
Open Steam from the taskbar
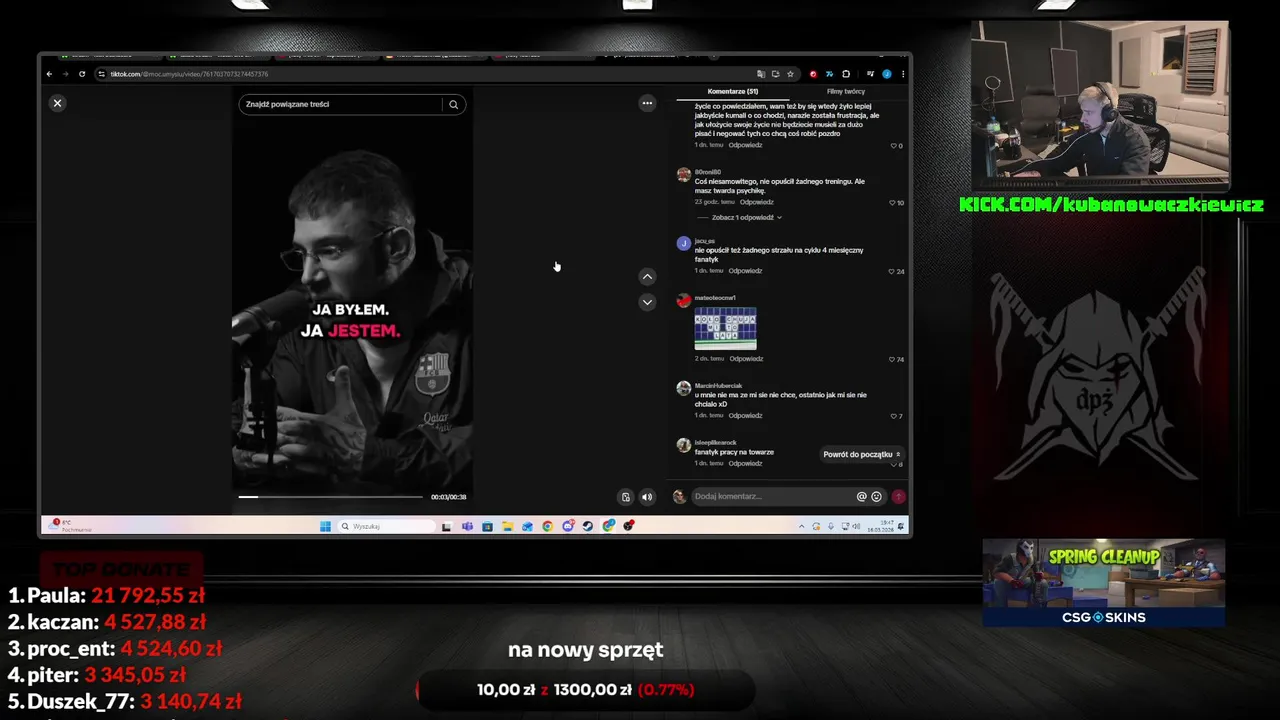click(x=588, y=526)
